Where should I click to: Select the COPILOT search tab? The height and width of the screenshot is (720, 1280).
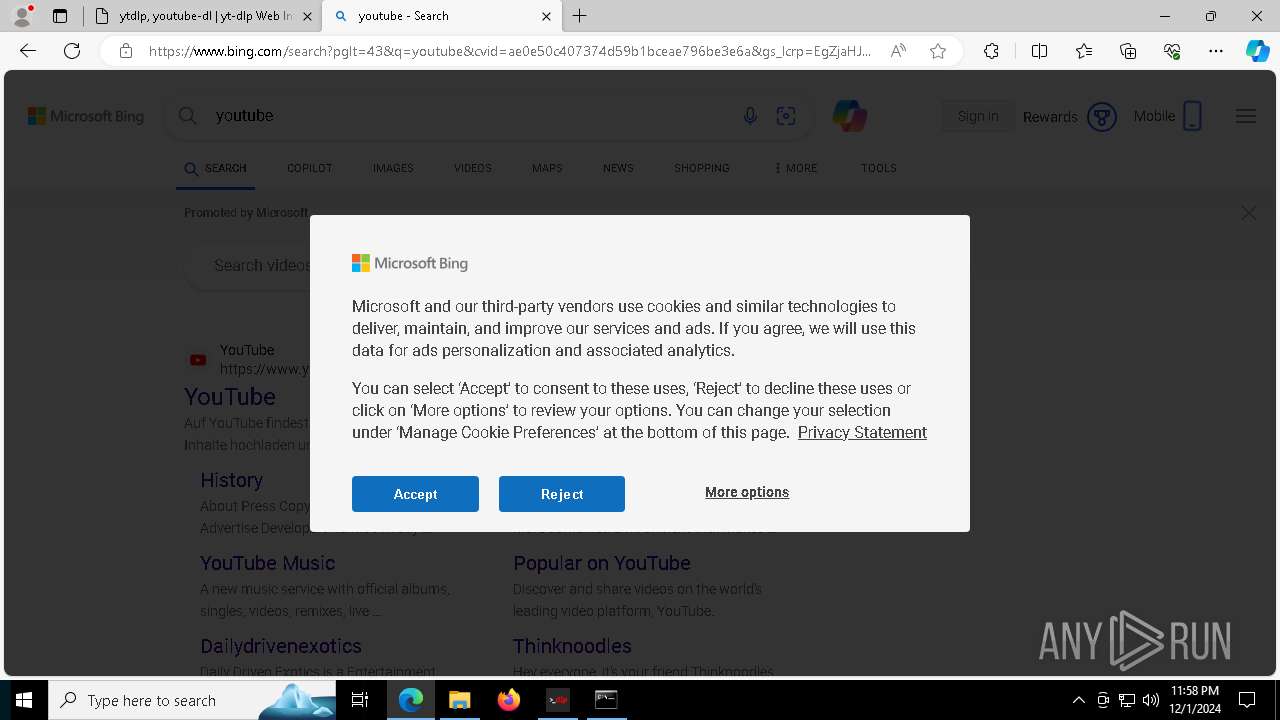pos(309,168)
